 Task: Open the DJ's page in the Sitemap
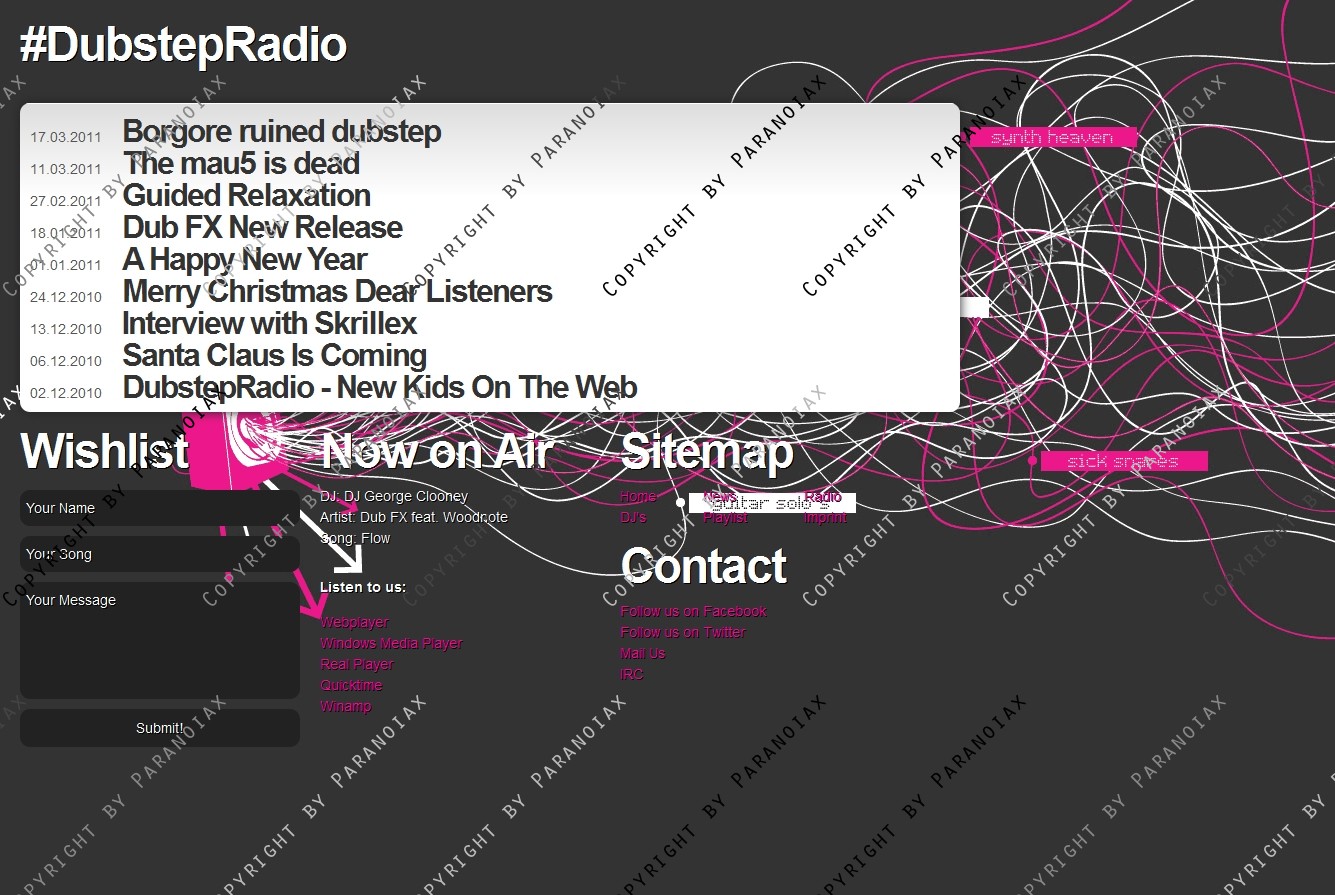pos(633,518)
